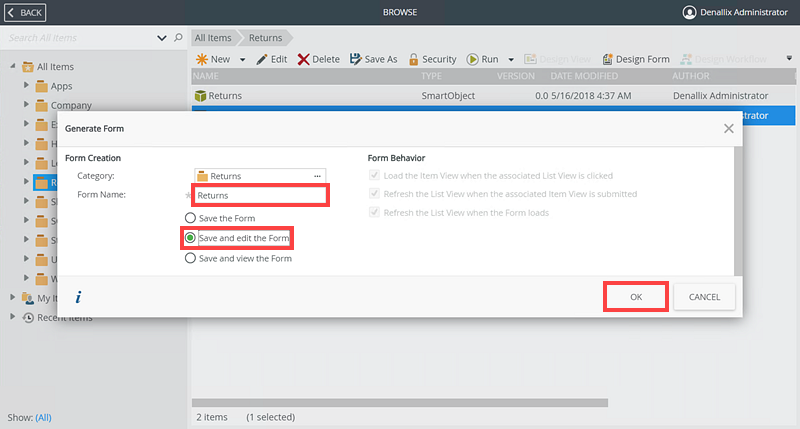The height and width of the screenshot is (429, 800).
Task: Open the toolbar overflow arrow
Action: click(x=789, y=58)
